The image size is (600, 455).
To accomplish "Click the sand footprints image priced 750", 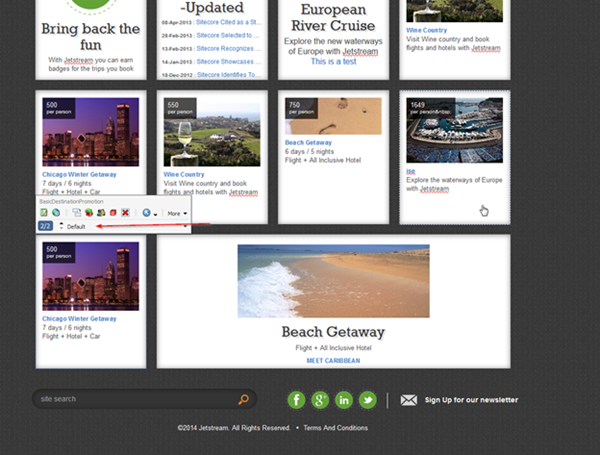I will [x=333, y=116].
